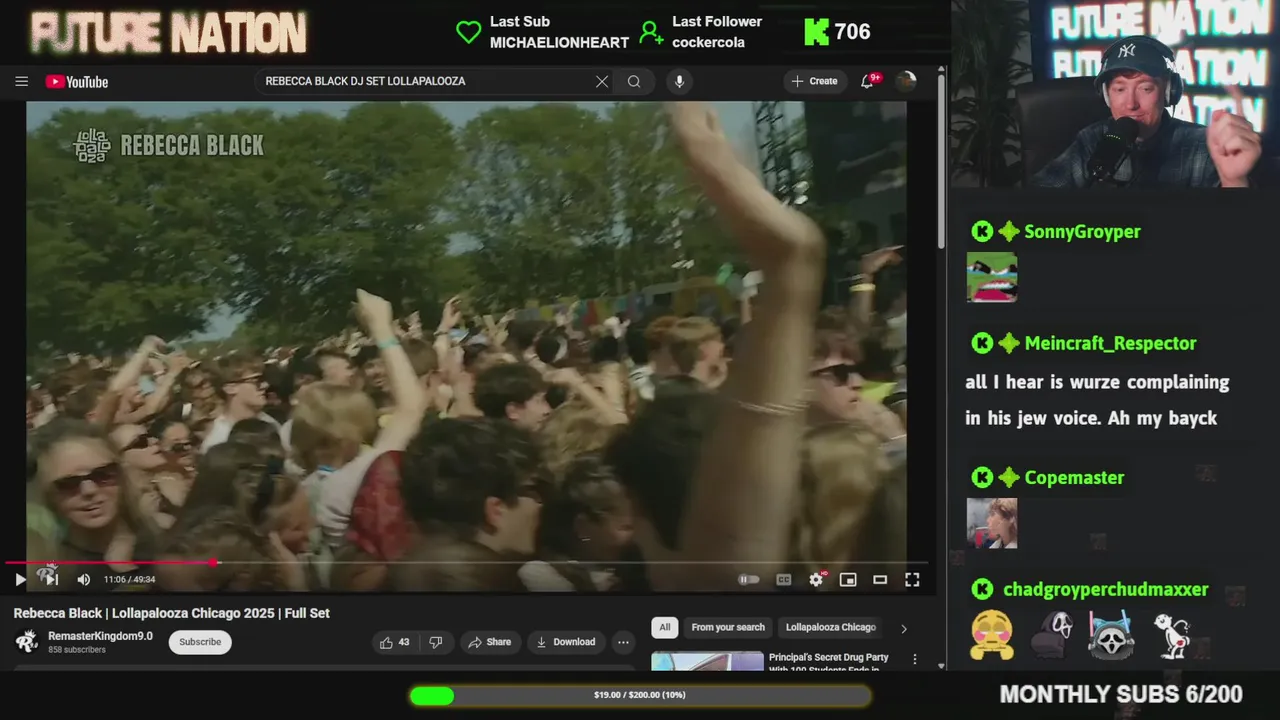The width and height of the screenshot is (1280, 720).
Task: Click the video title text
Action: pos(171,613)
